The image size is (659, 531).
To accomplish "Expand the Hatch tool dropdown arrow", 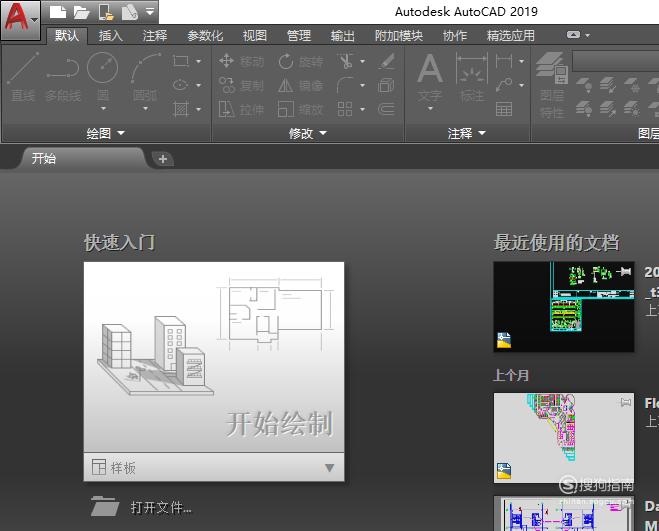I will coord(199,109).
